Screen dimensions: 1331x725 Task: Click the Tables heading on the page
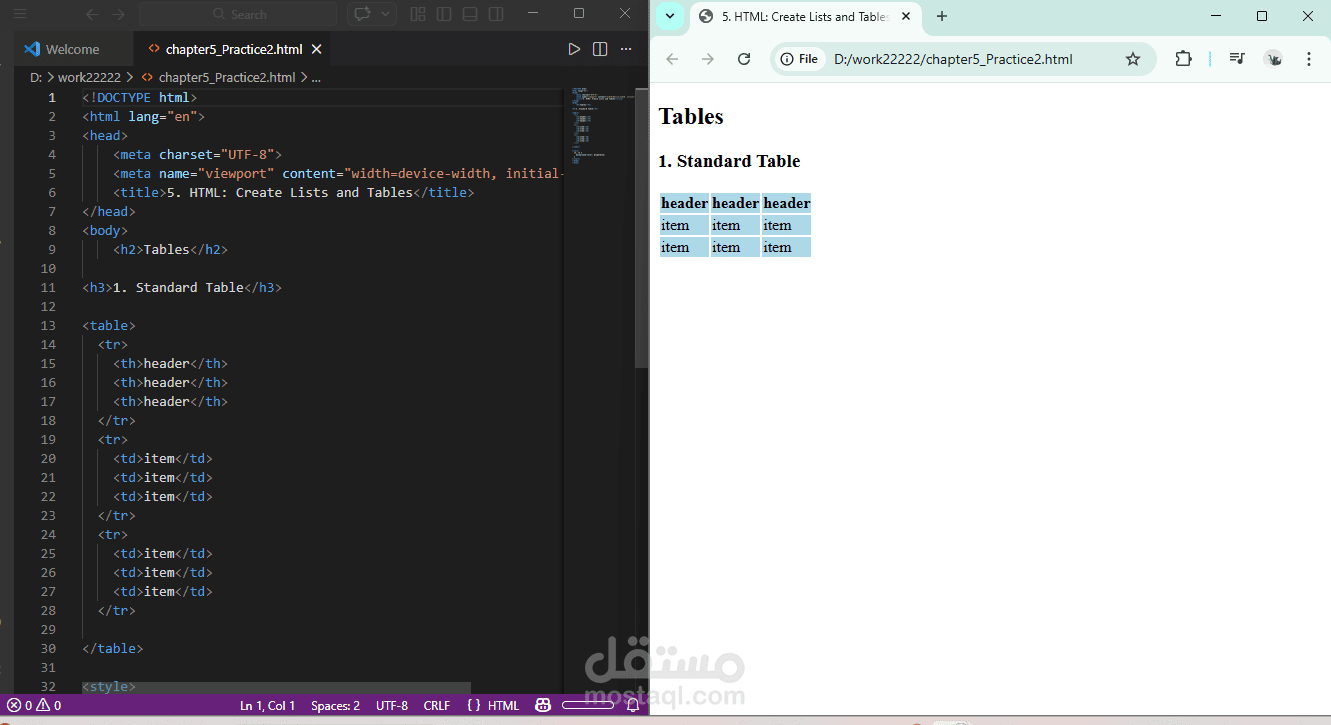tap(691, 116)
